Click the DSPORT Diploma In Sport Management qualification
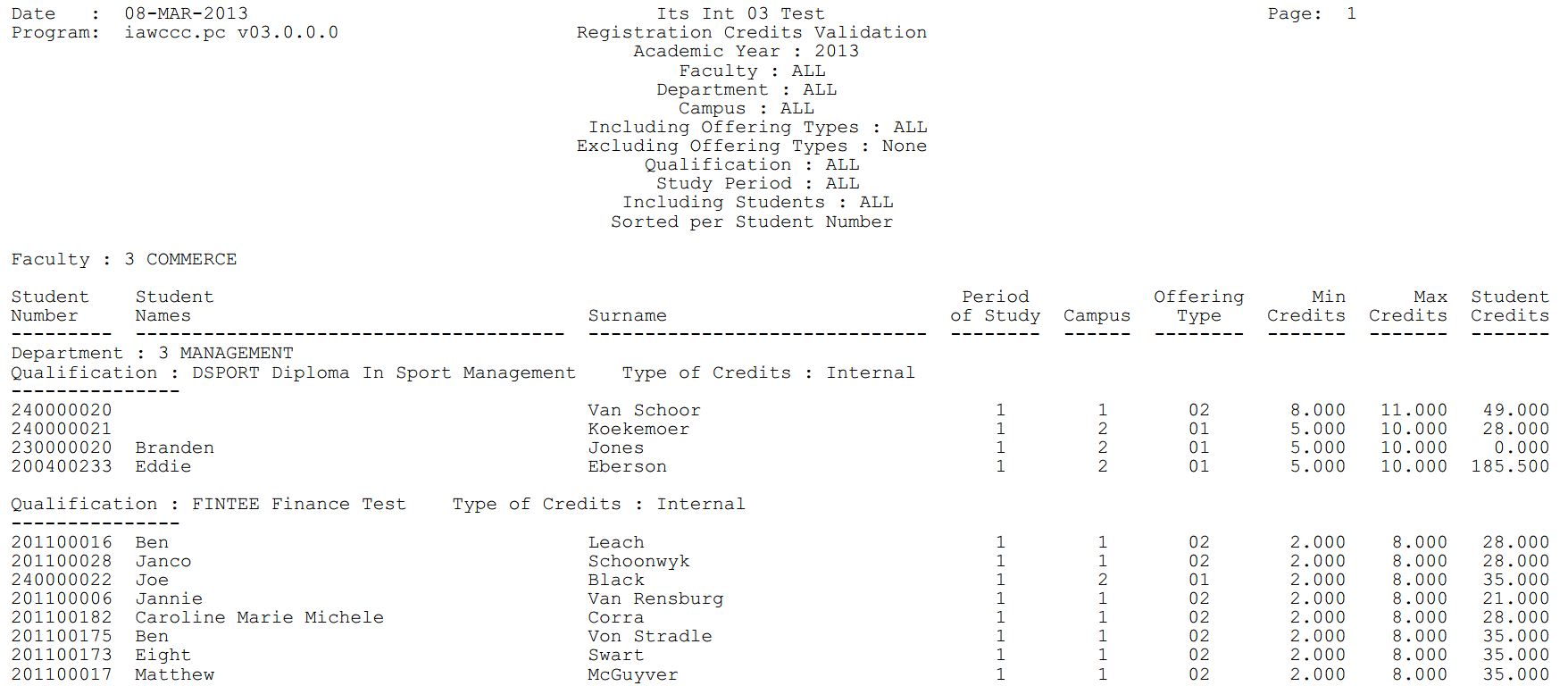The image size is (1568, 686). pyautogui.click(x=383, y=372)
